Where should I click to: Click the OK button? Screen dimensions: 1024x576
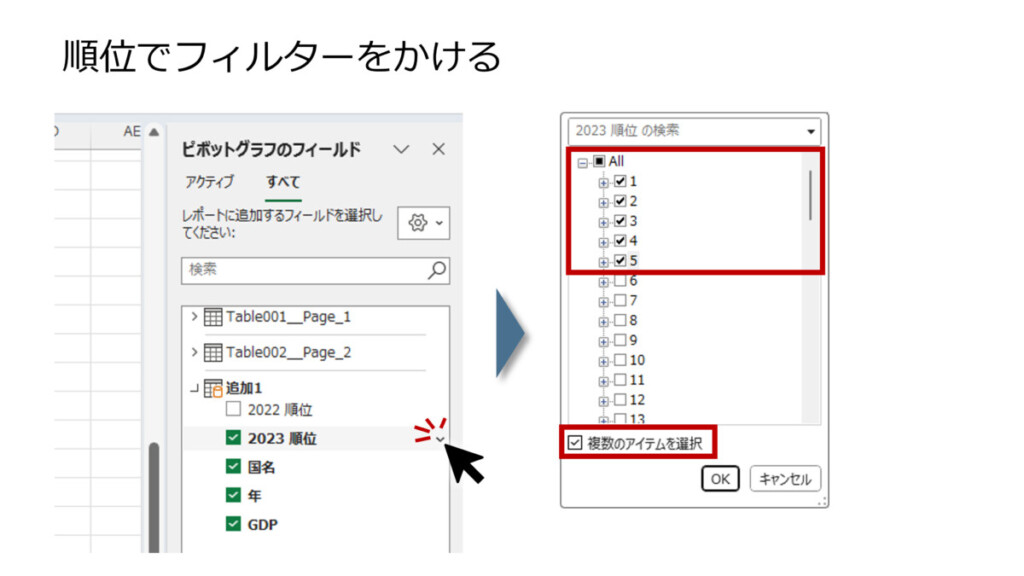point(720,479)
